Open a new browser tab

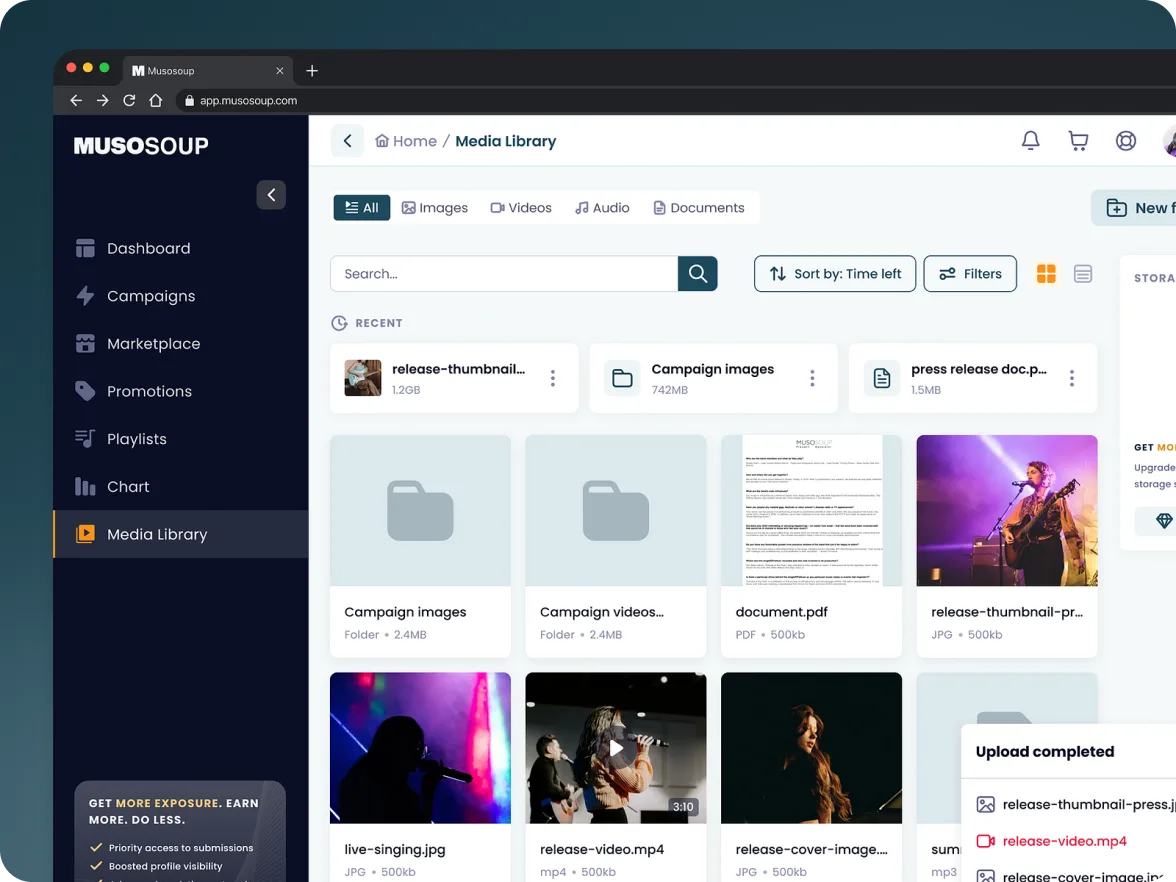[312, 70]
